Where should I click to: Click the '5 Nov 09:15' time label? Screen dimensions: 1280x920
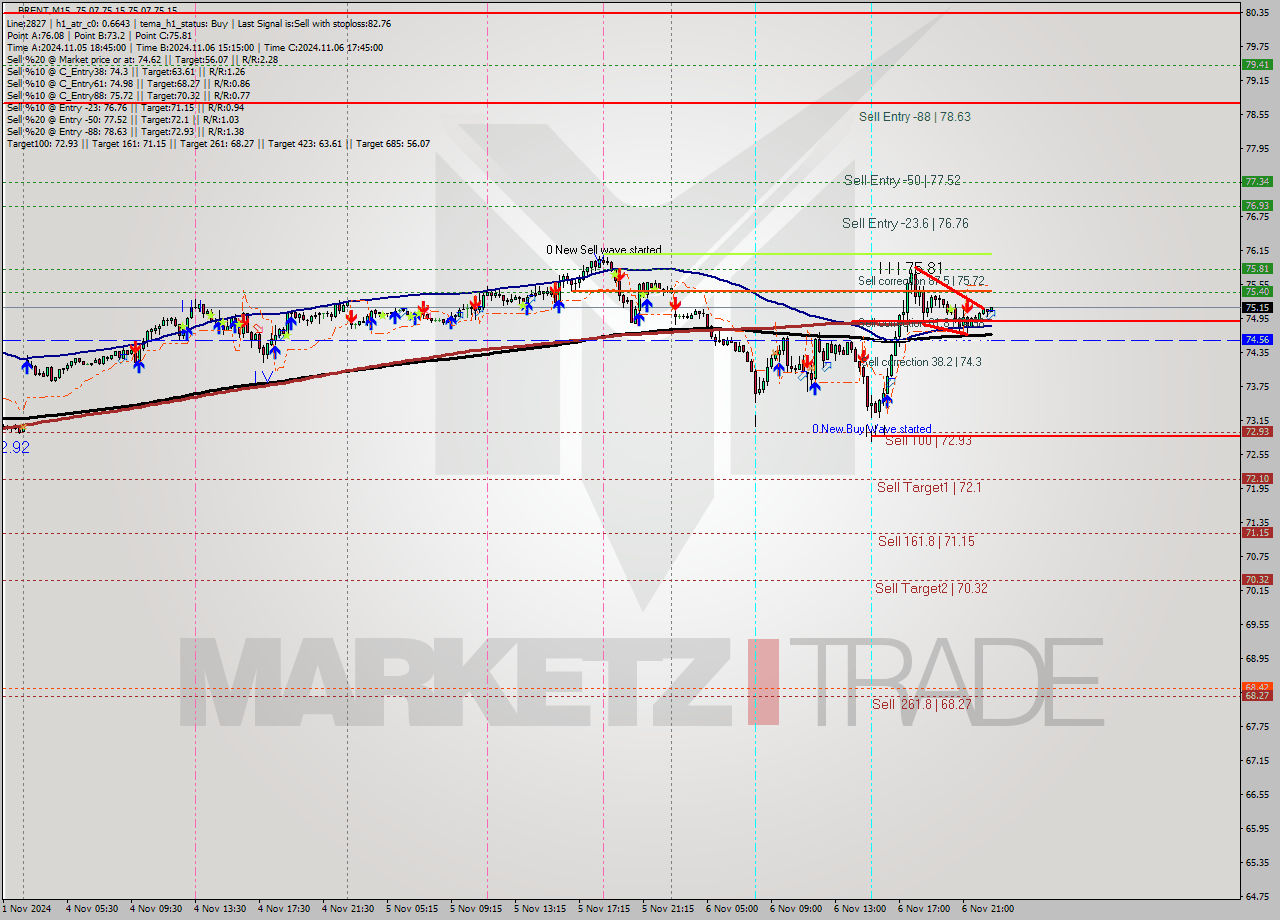(x=478, y=909)
